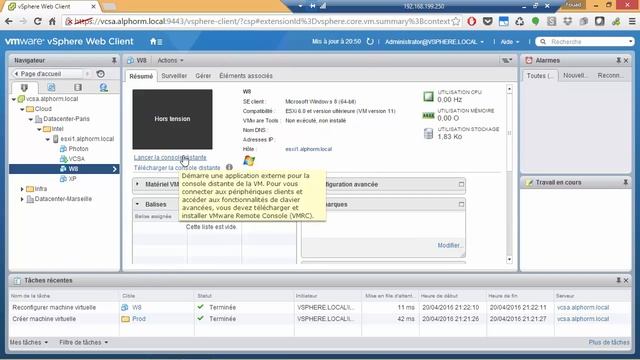Viewport: 640px width, 360px height.
Task: Open the Filtre de tâches dropdown
Action: click(x=84, y=342)
